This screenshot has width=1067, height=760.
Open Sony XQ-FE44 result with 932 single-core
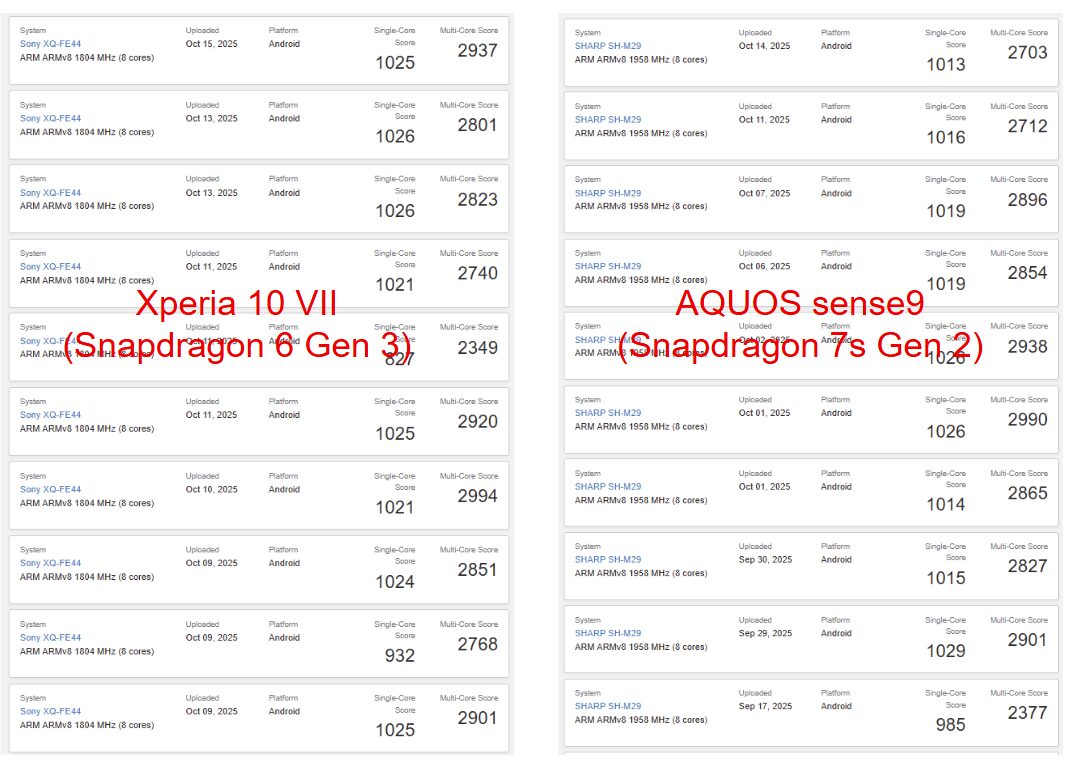click(50, 638)
